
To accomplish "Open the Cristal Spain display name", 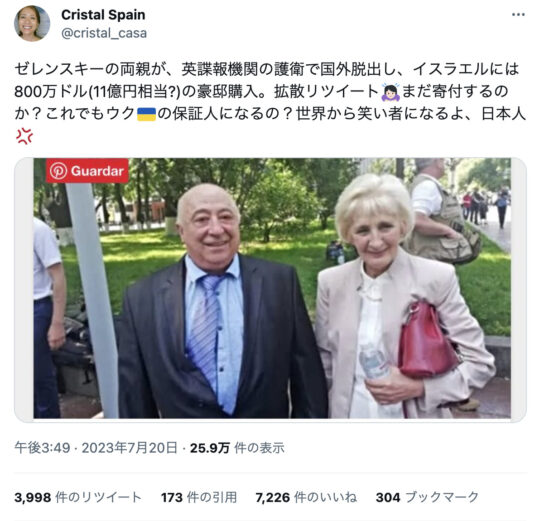I will [x=103, y=15].
